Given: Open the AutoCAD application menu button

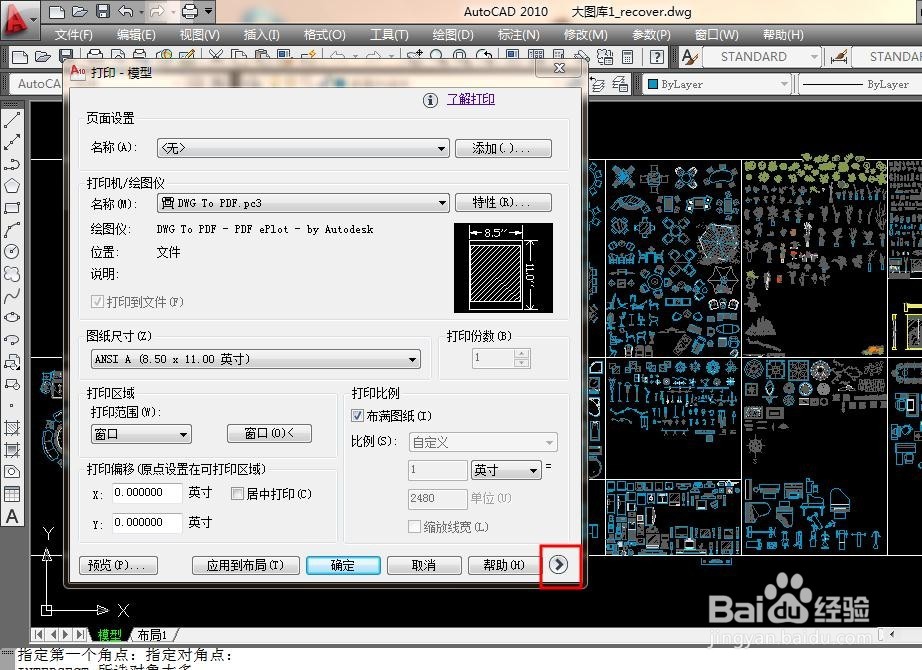Looking at the screenshot, I should (x=19, y=19).
